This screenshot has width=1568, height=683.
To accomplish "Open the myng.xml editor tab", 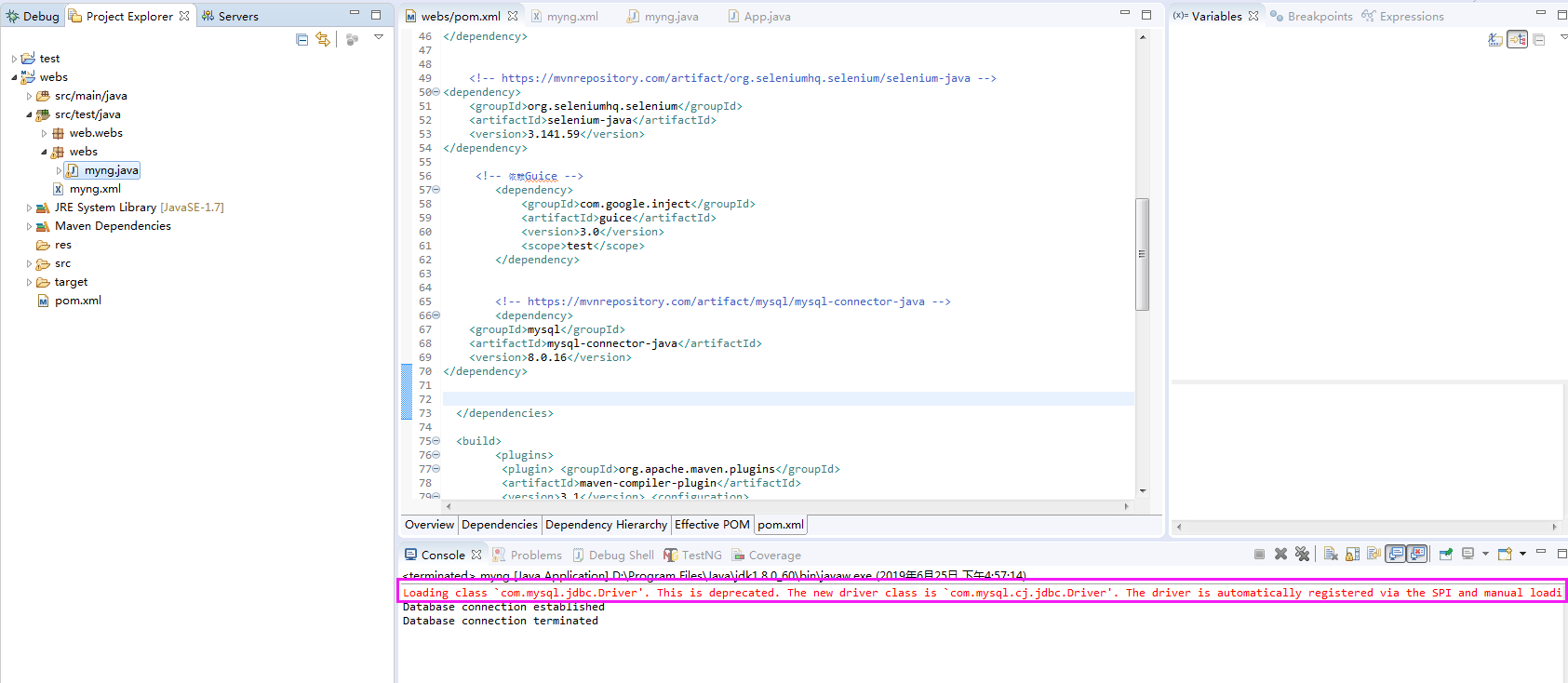I will click(x=565, y=16).
